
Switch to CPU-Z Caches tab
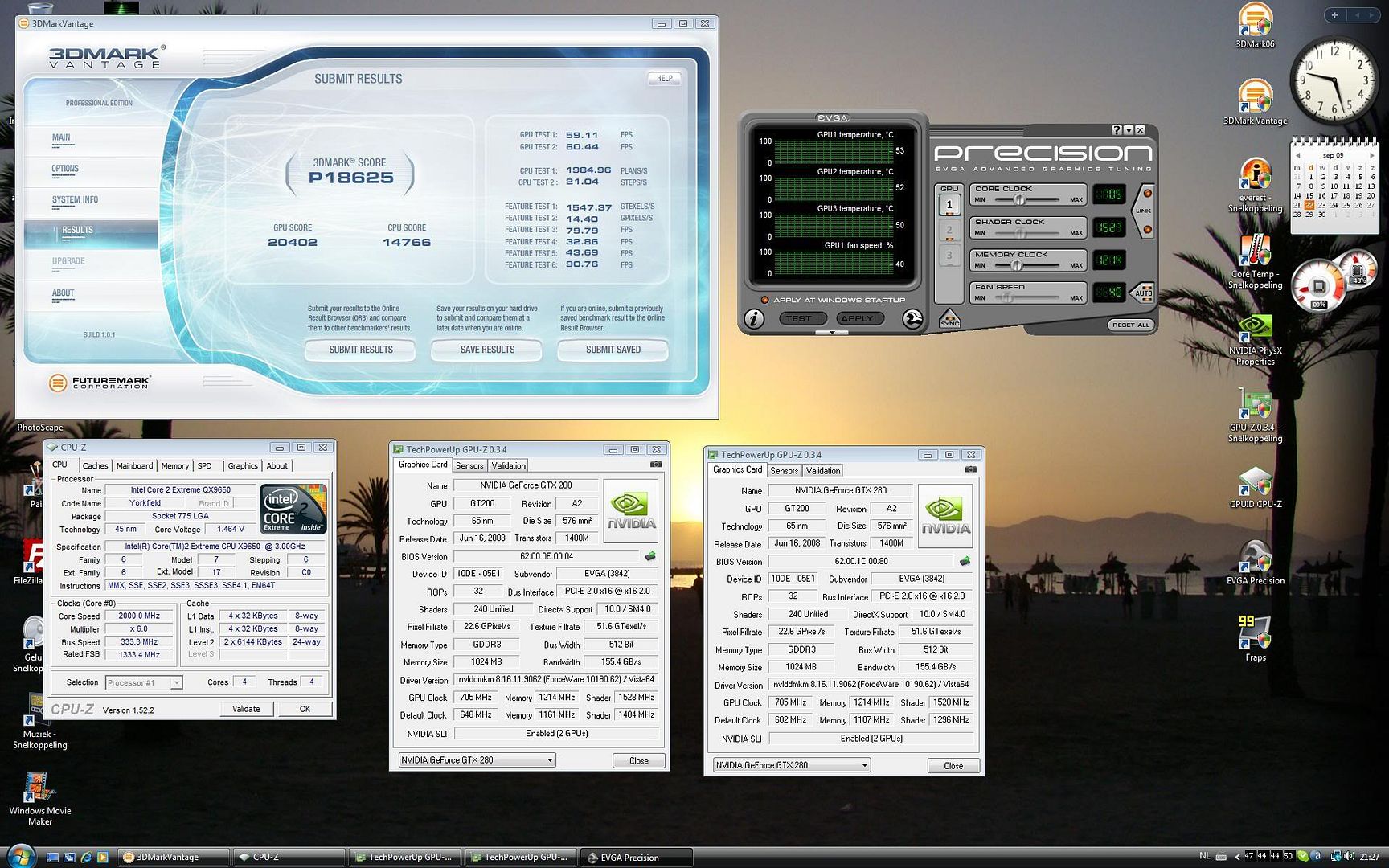coord(95,465)
